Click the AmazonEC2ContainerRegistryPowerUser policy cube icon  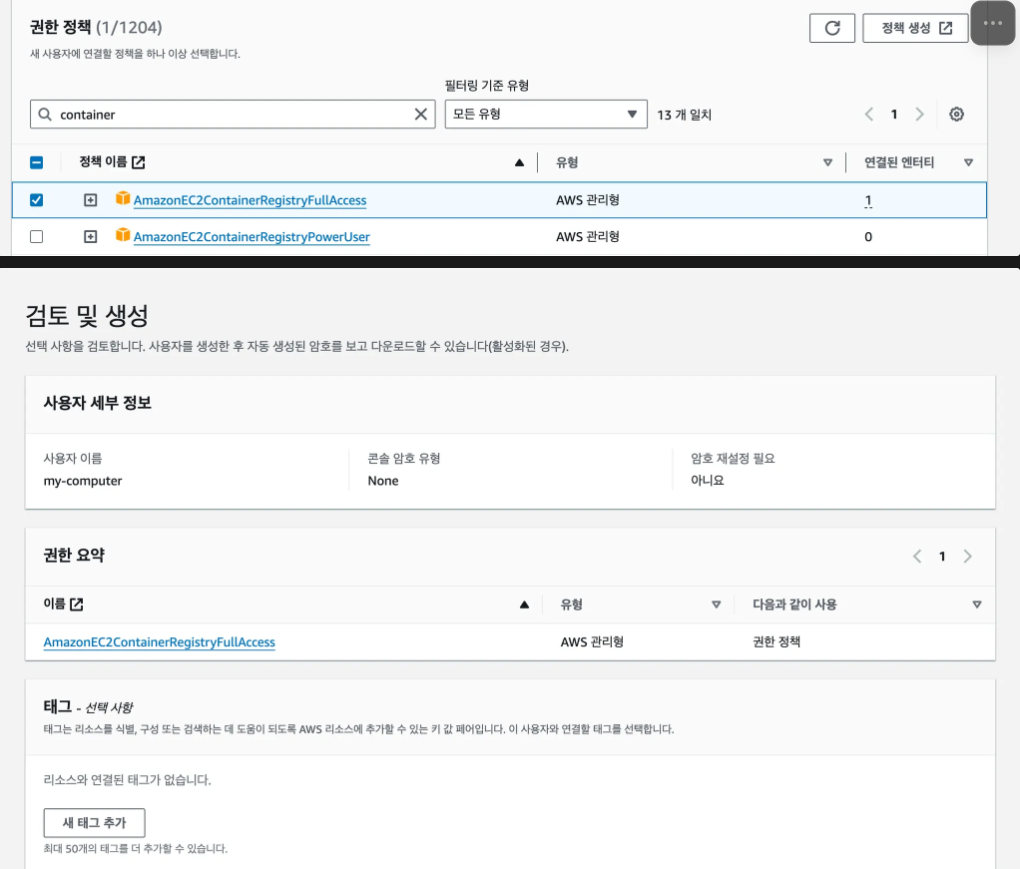(122, 234)
